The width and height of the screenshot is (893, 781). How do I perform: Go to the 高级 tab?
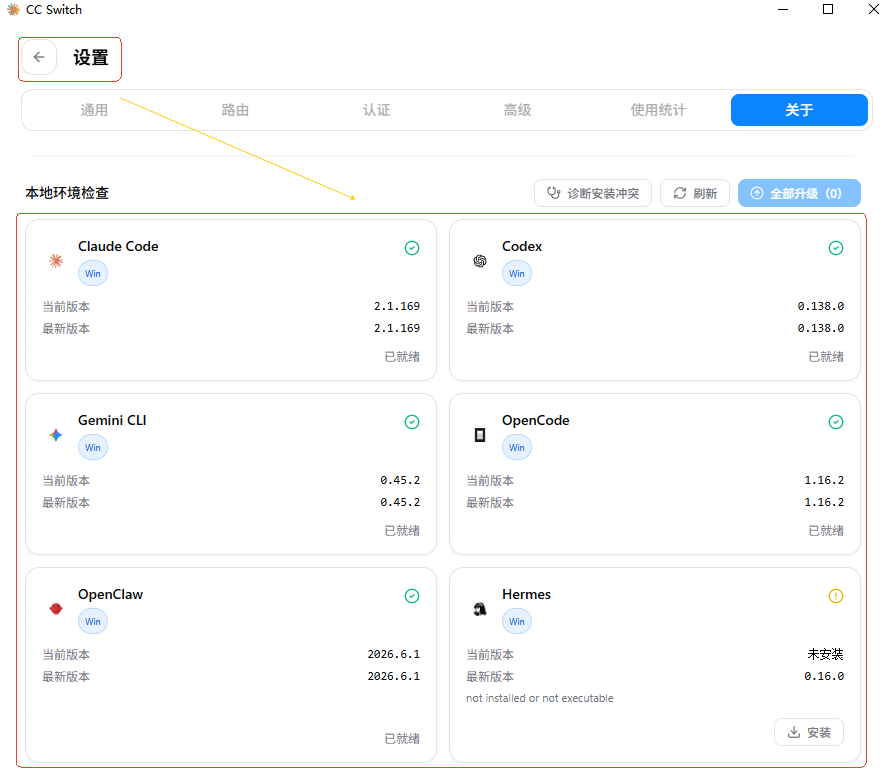(517, 110)
